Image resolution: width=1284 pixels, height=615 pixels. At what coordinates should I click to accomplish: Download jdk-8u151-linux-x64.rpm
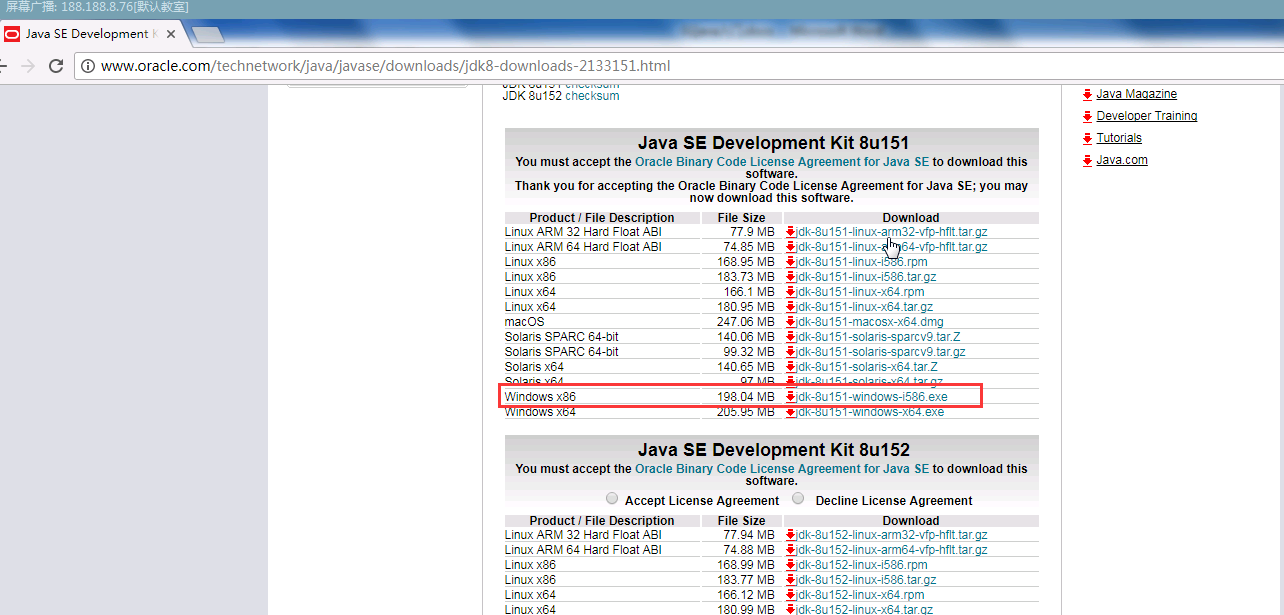tap(860, 292)
